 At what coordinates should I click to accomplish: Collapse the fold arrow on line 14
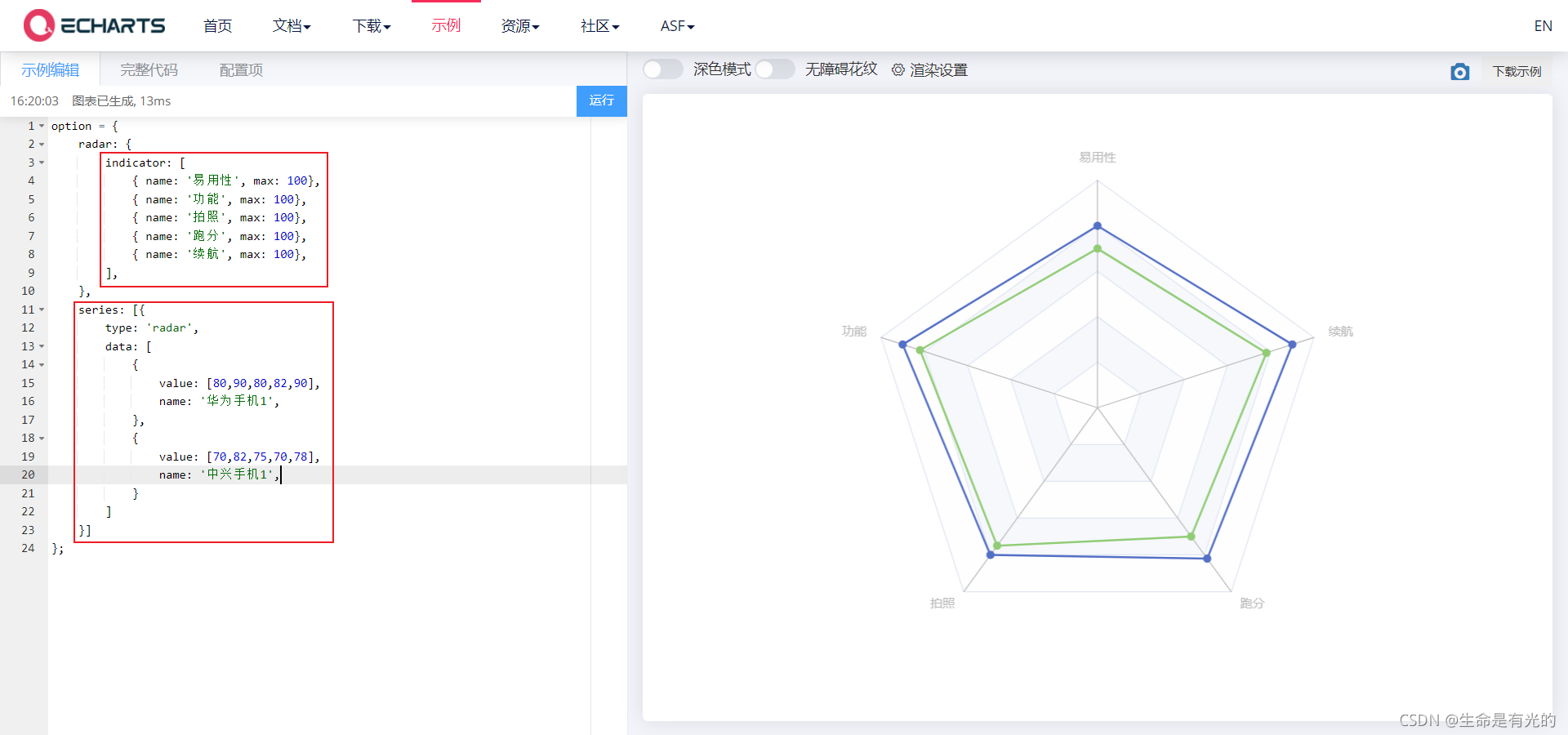point(42,365)
